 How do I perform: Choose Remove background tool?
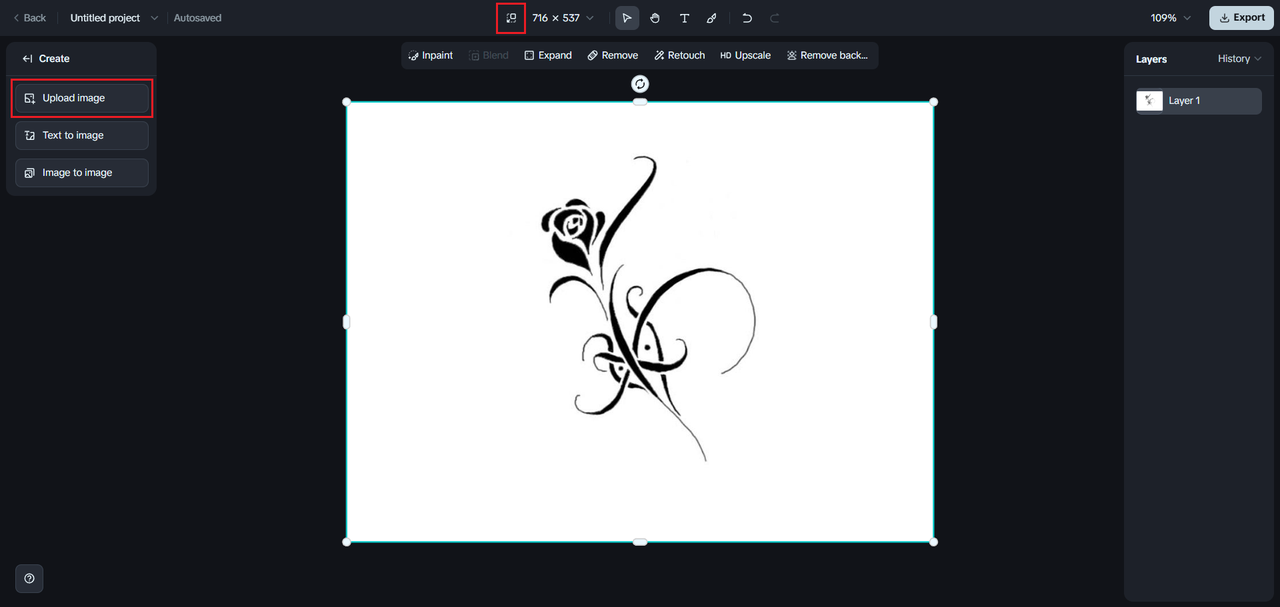pyautogui.click(x=827, y=56)
